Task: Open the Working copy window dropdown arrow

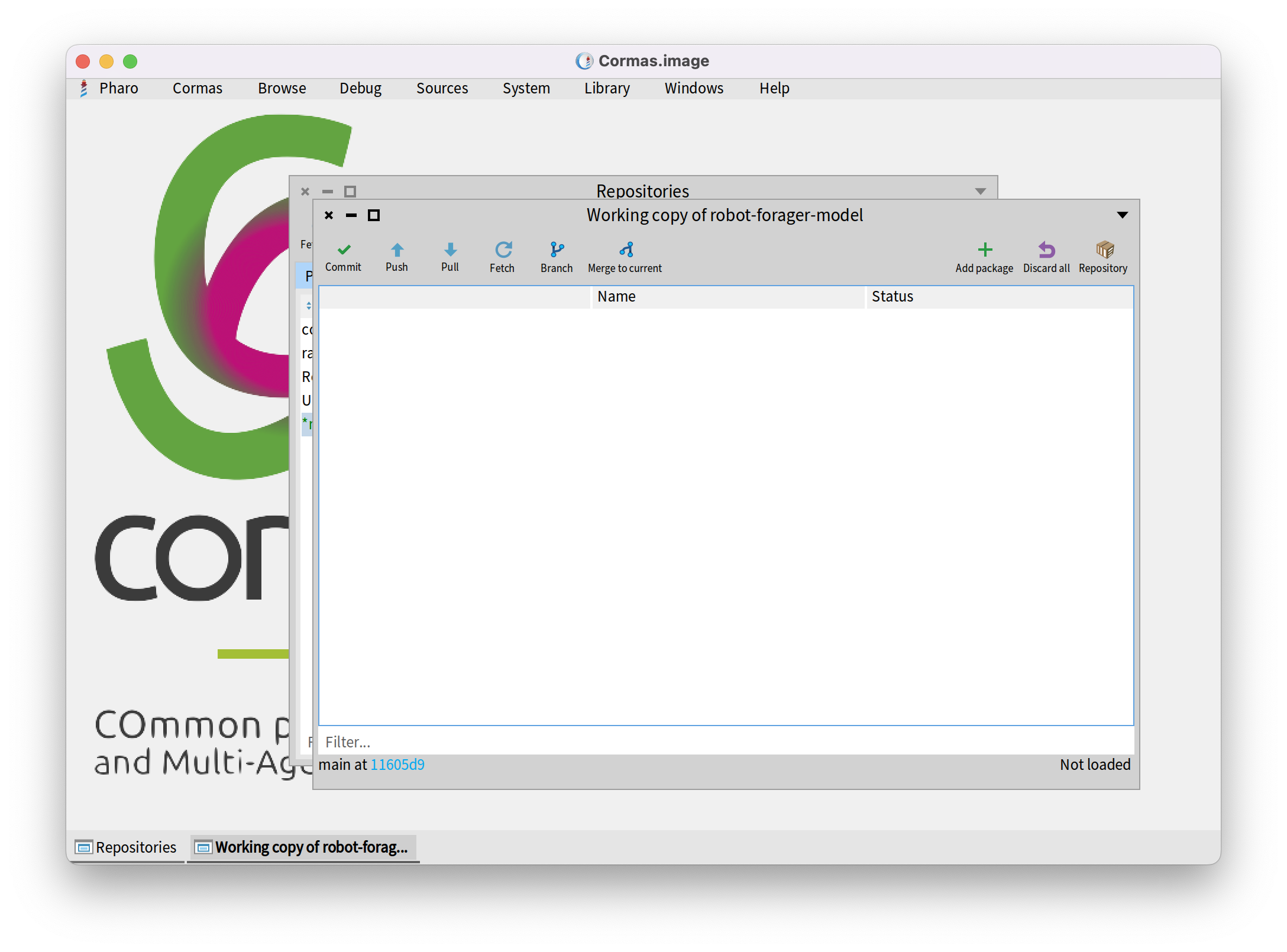Action: 1122,215
